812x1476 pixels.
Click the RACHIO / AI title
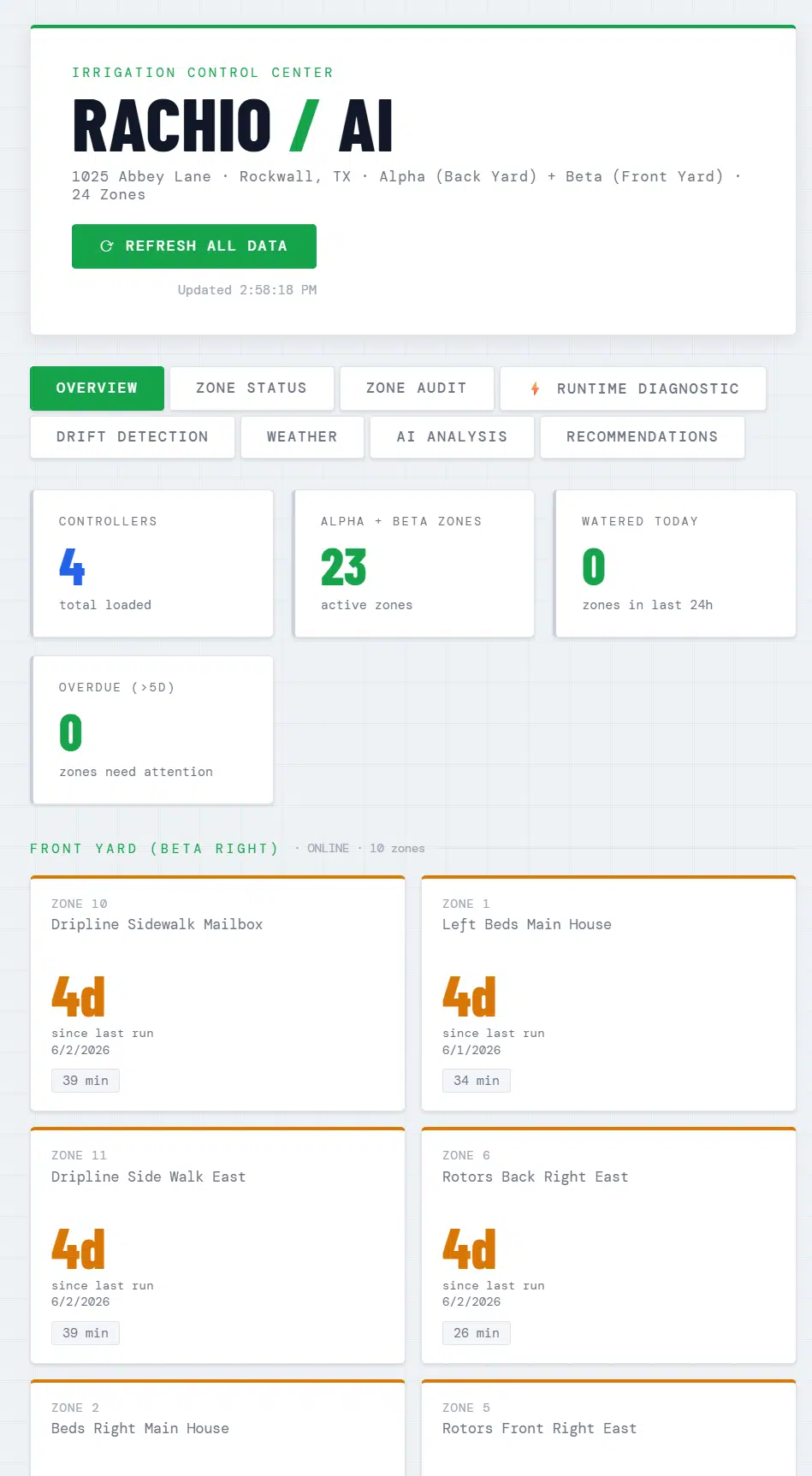pos(233,126)
